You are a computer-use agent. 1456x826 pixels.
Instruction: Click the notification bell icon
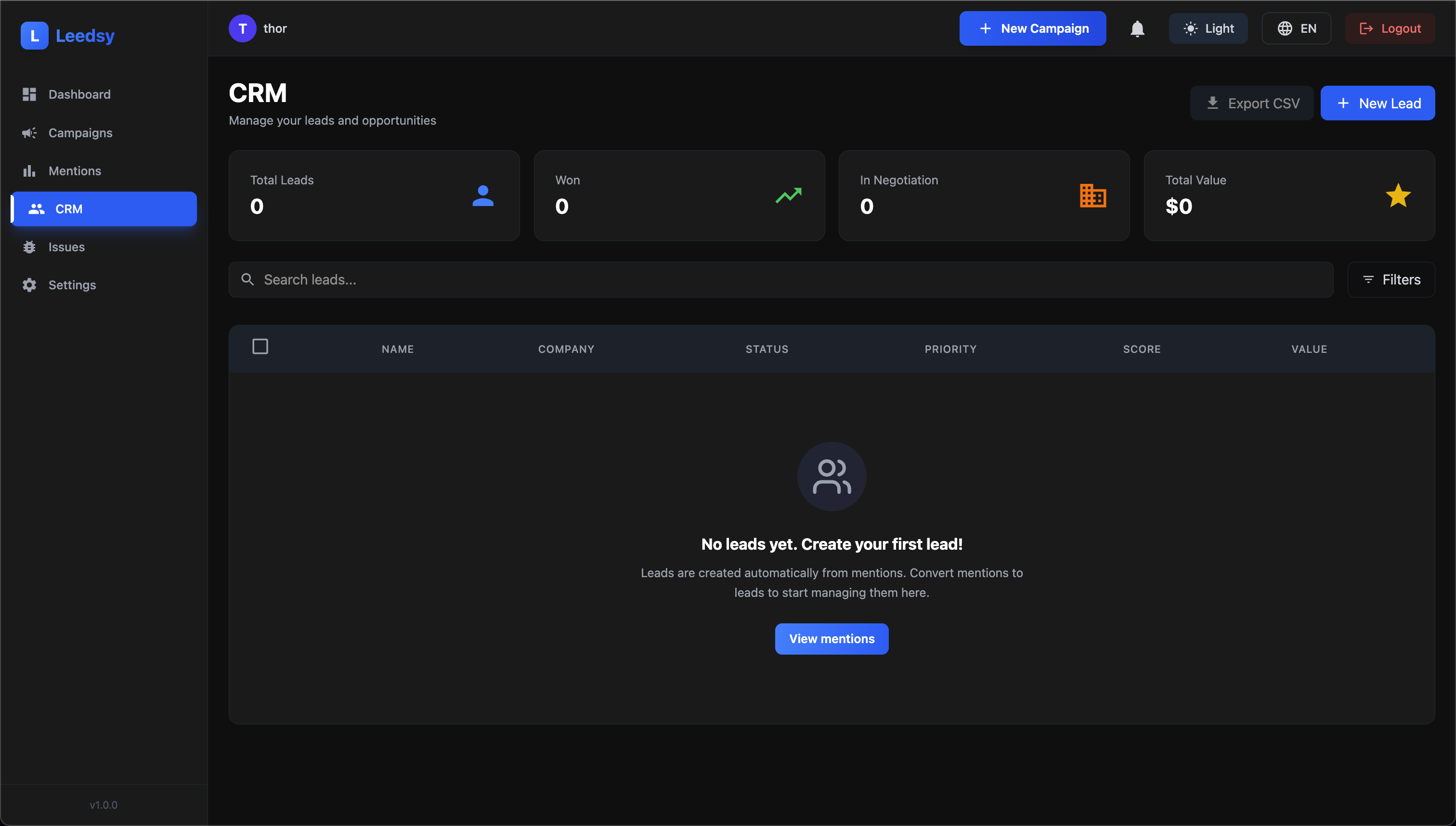(1137, 28)
